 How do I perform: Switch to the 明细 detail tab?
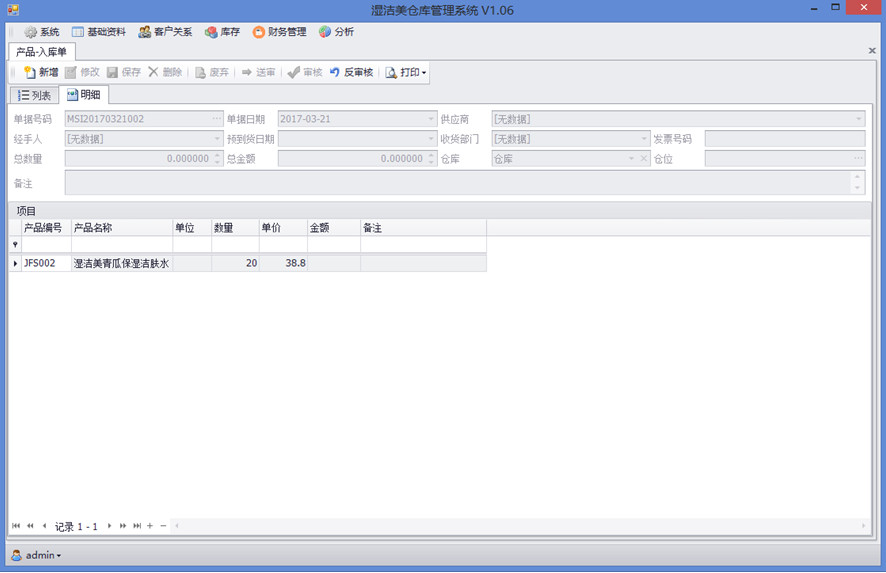[x=84, y=94]
